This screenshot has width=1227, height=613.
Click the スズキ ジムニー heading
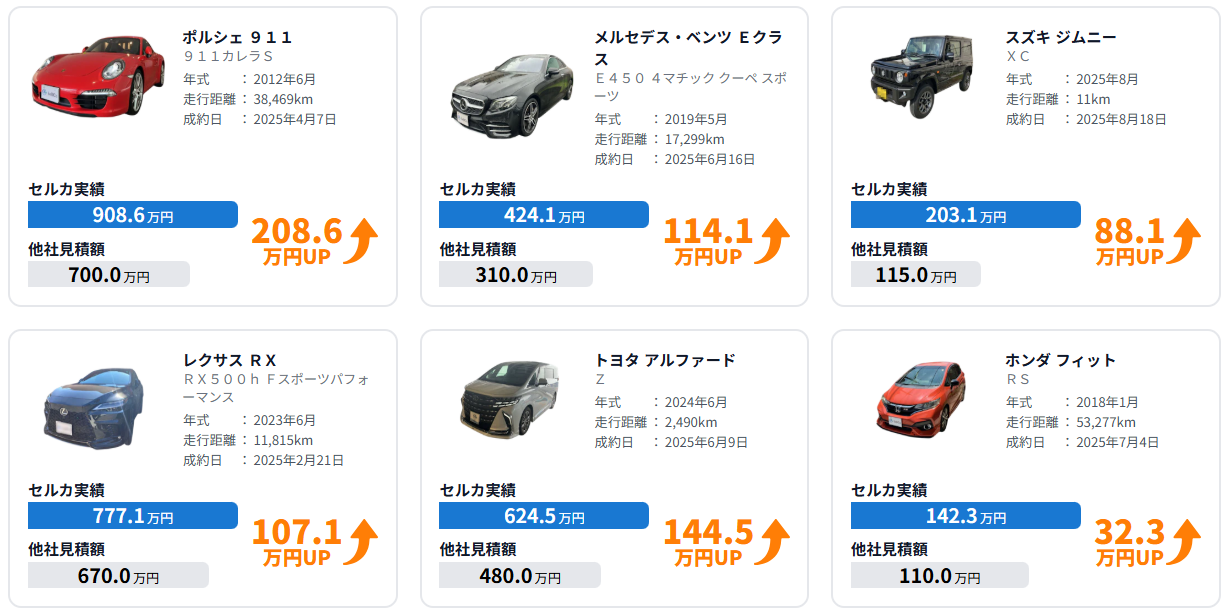pos(1061,38)
